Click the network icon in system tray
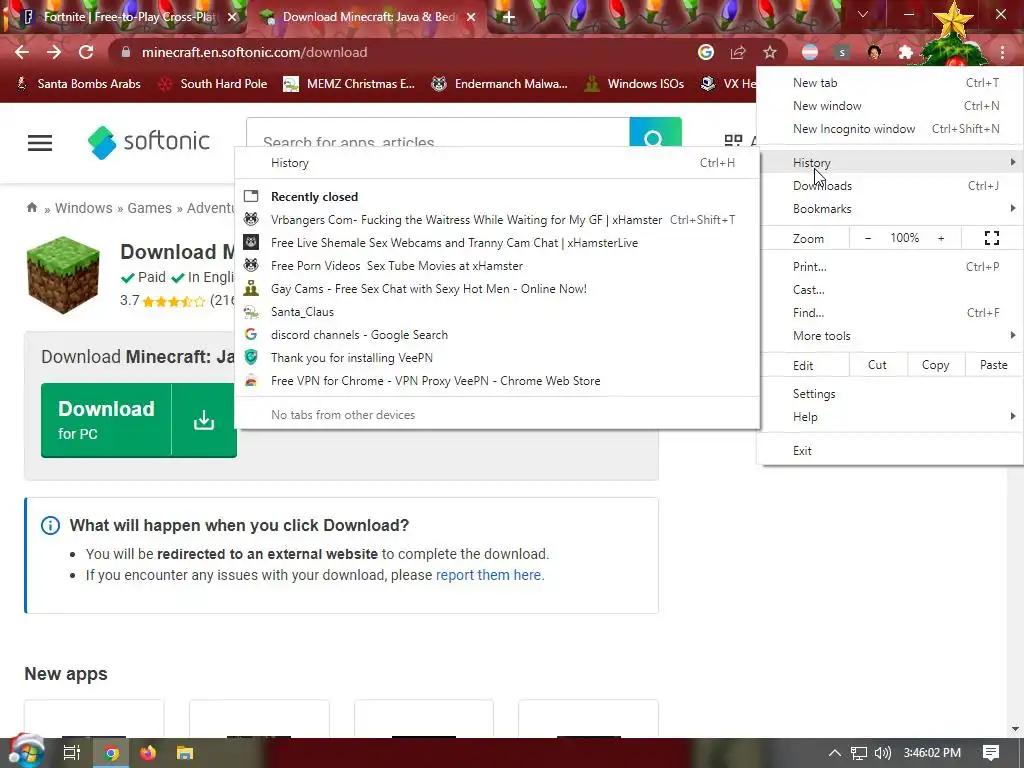The width and height of the screenshot is (1024, 768). [x=859, y=753]
